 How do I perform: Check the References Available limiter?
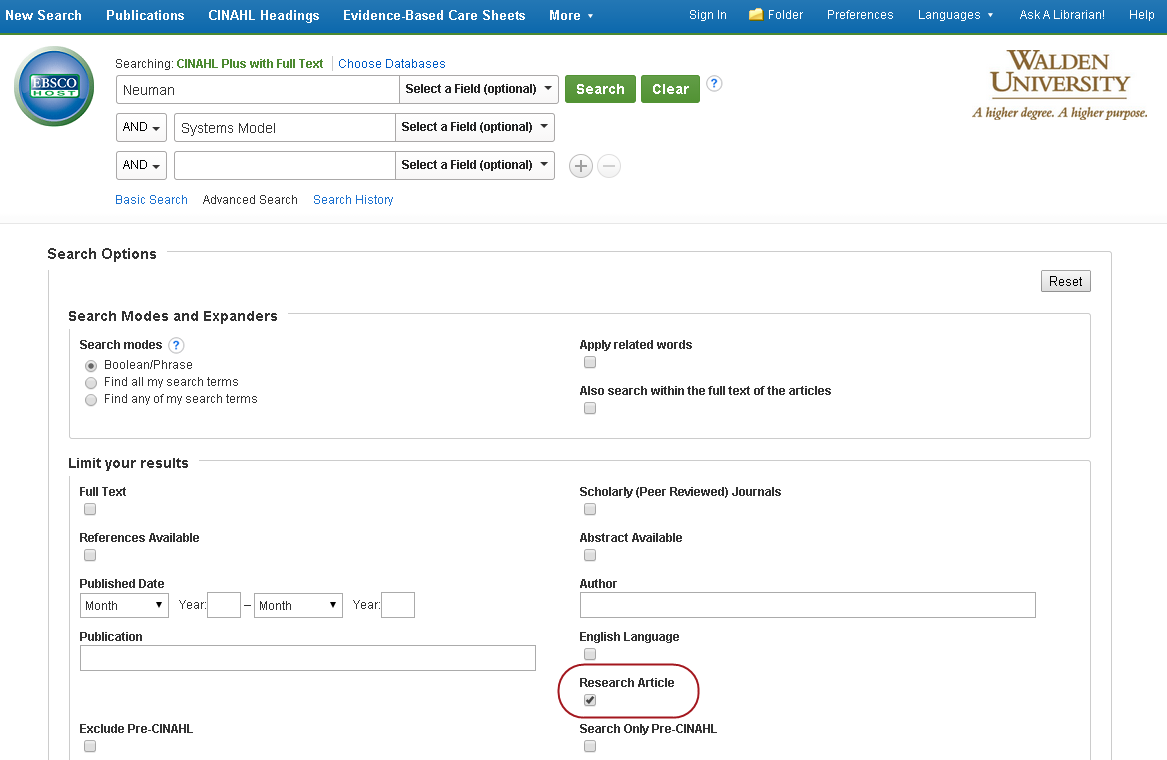pyautogui.click(x=90, y=556)
